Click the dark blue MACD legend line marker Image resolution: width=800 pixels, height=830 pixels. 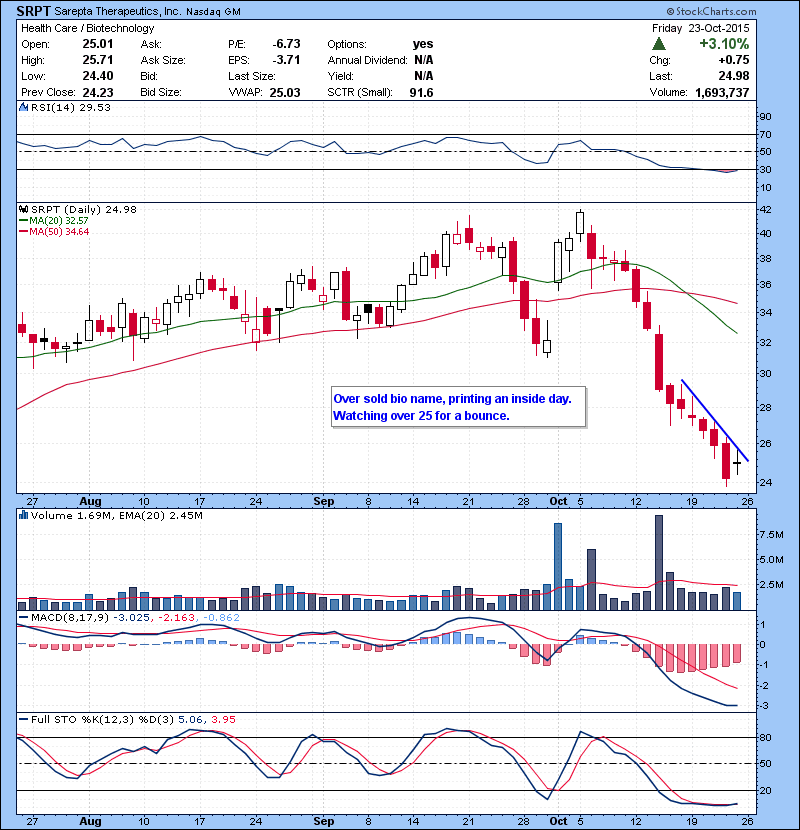point(23,617)
